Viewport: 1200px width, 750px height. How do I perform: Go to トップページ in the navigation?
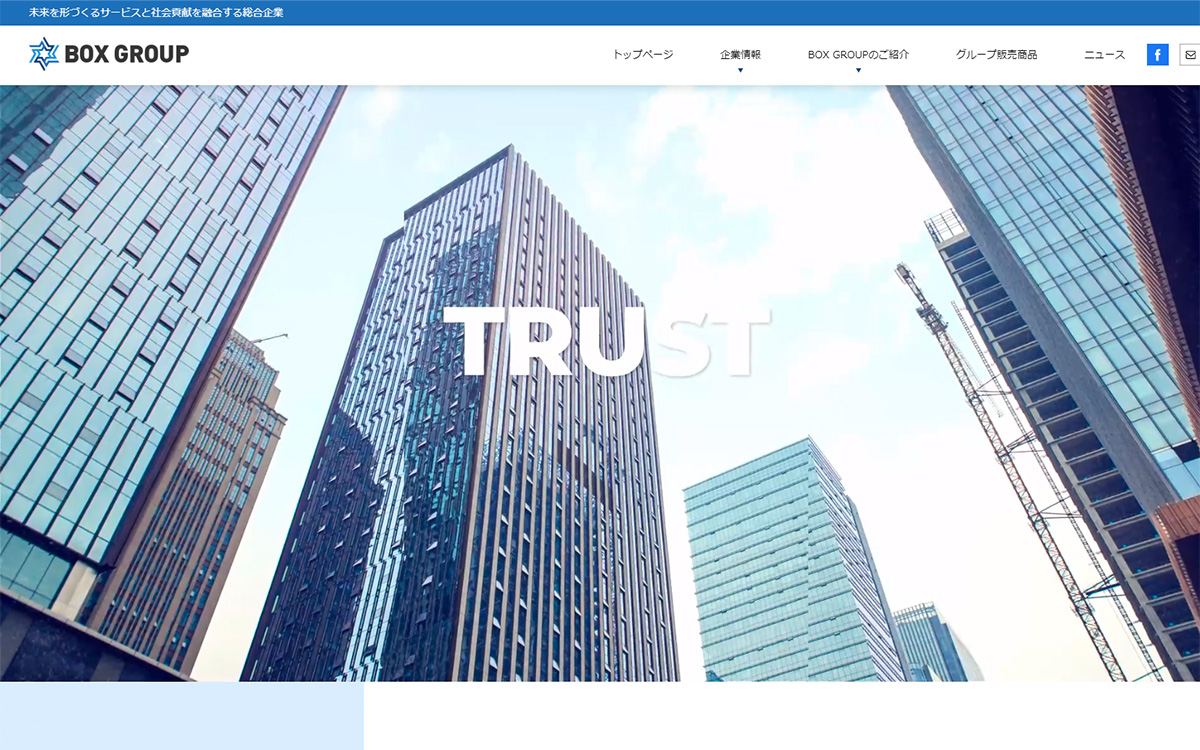[x=643, y=55]
